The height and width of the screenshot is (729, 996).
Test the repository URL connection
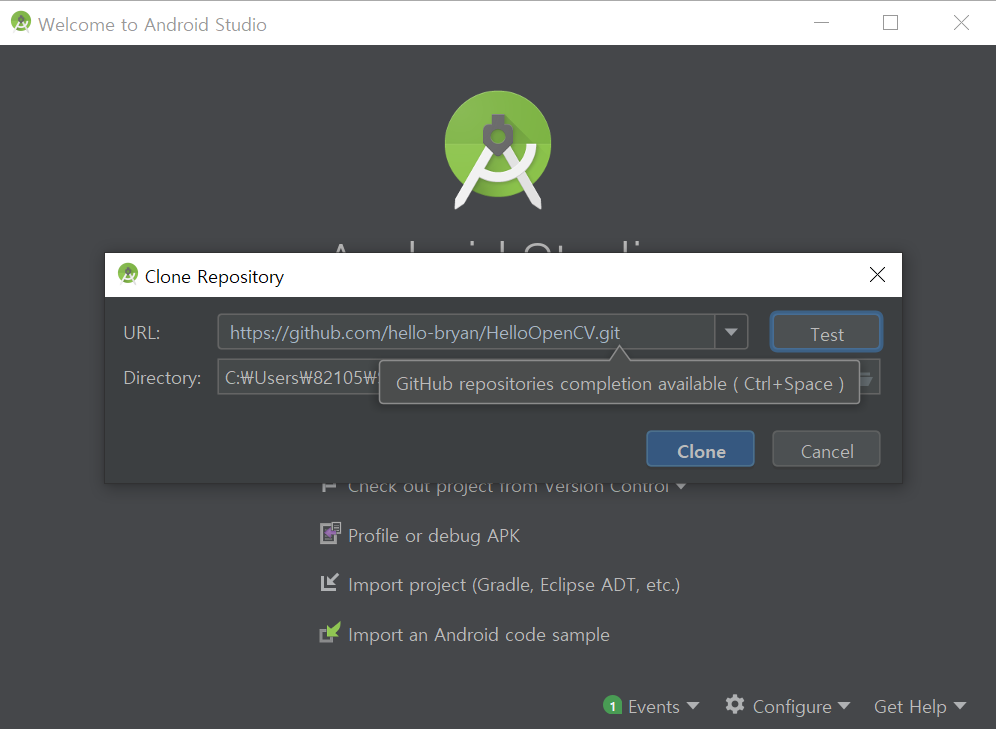(826, 333)
